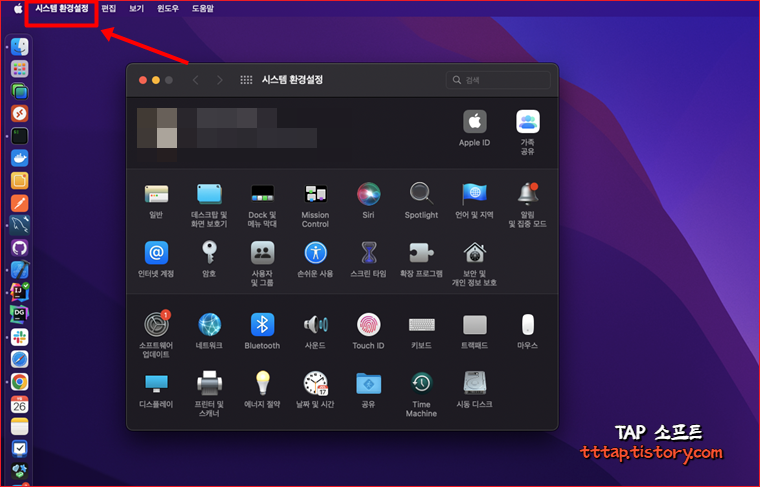Open Keyboard (키보드) preferences

click(x=421, y=324)
